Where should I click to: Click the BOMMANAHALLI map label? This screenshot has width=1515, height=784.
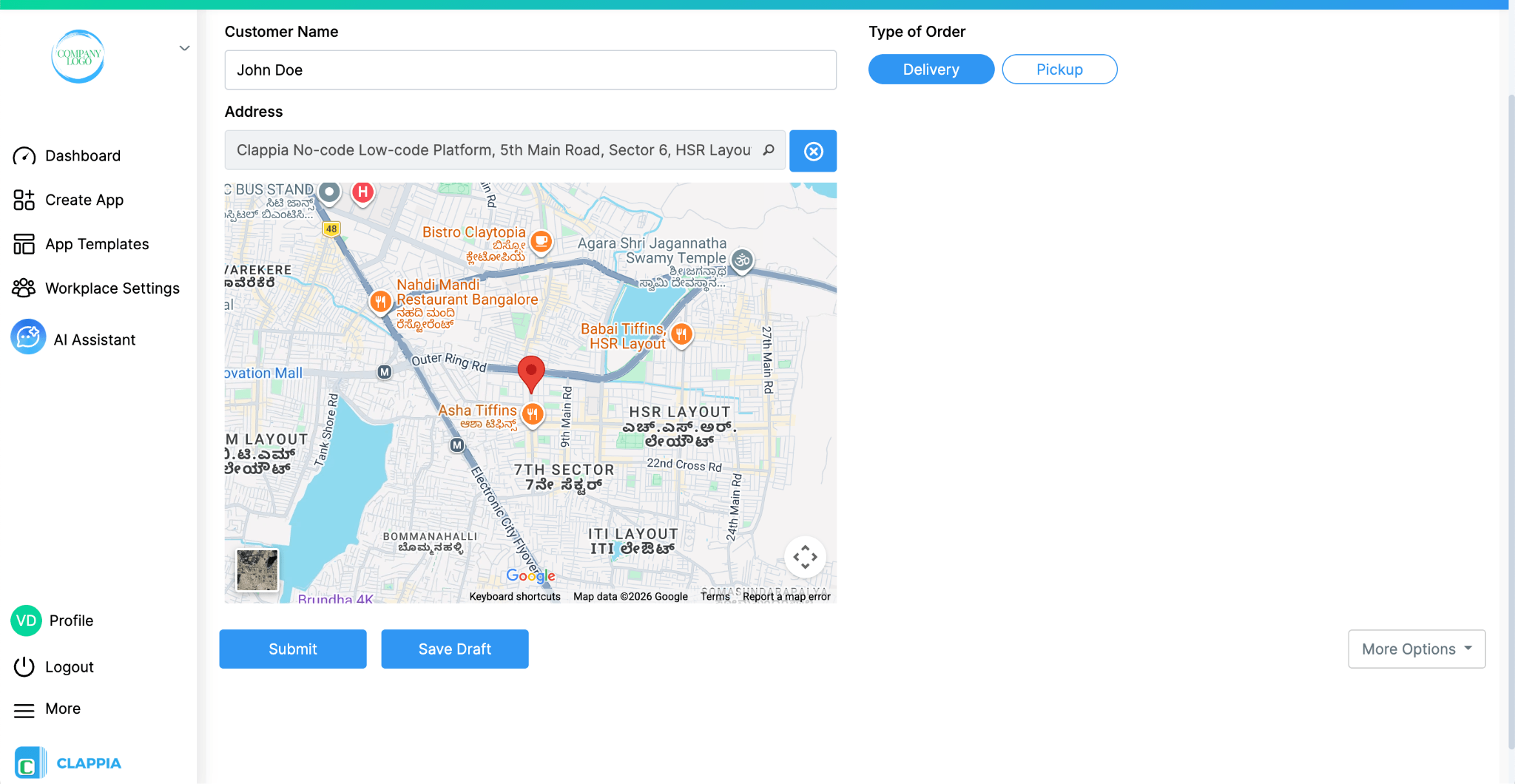(x=431, y=537)
